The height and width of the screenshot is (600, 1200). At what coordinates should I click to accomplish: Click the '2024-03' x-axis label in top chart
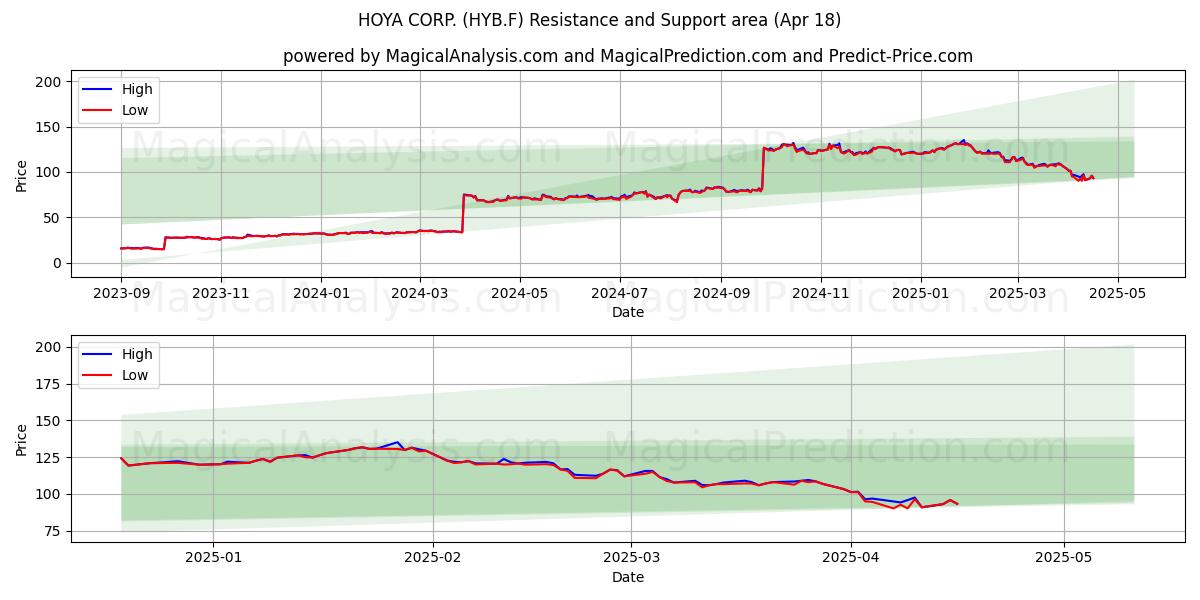pos(419,295)
